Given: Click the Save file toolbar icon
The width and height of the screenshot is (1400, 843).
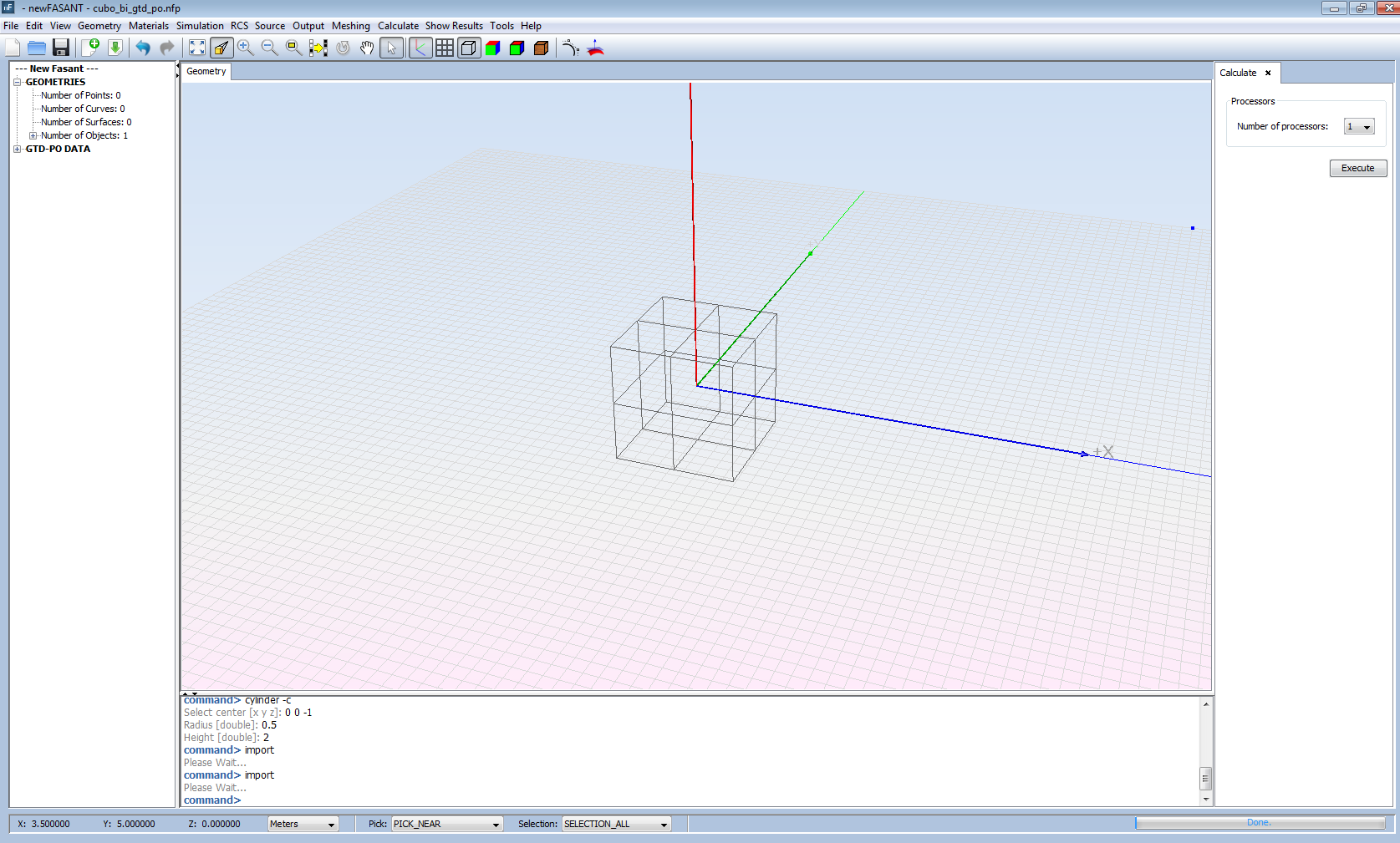Looking at the screenshot, I should click(x=61, y=48).
